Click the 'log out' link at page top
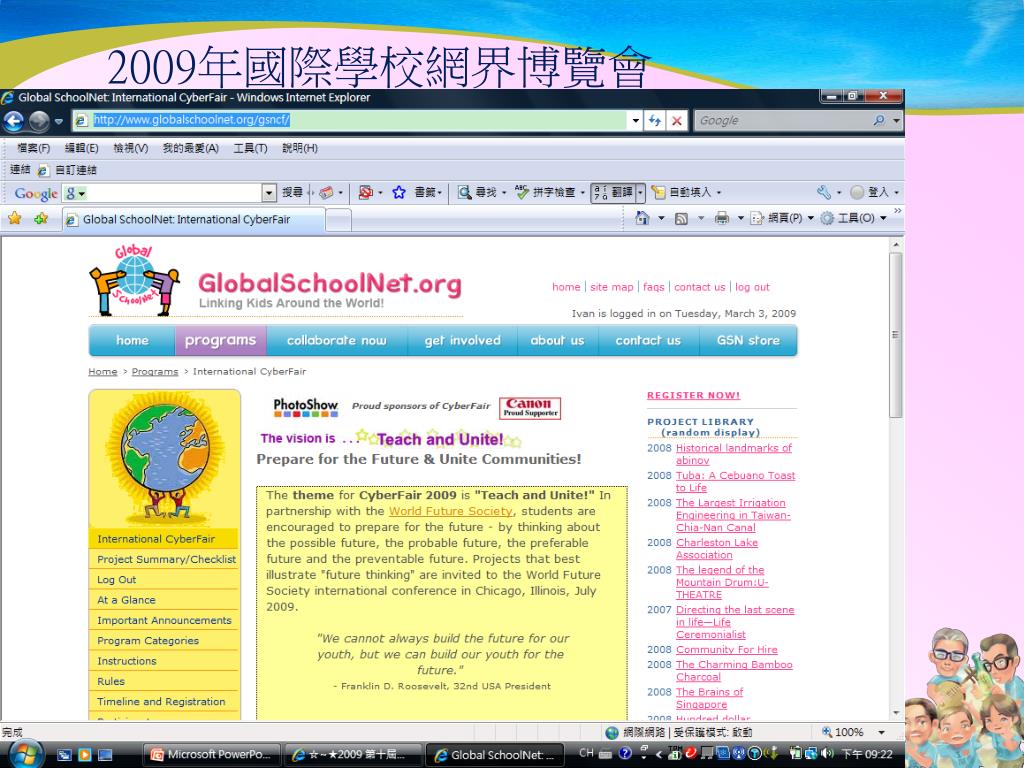1024x768 pixels. [752, 287]
